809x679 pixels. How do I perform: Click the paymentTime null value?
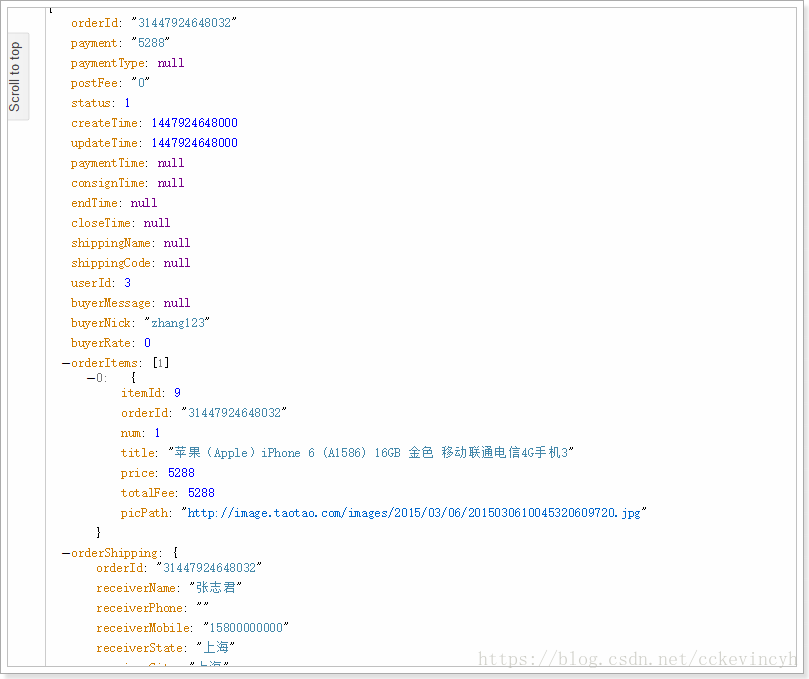[171, 163]
